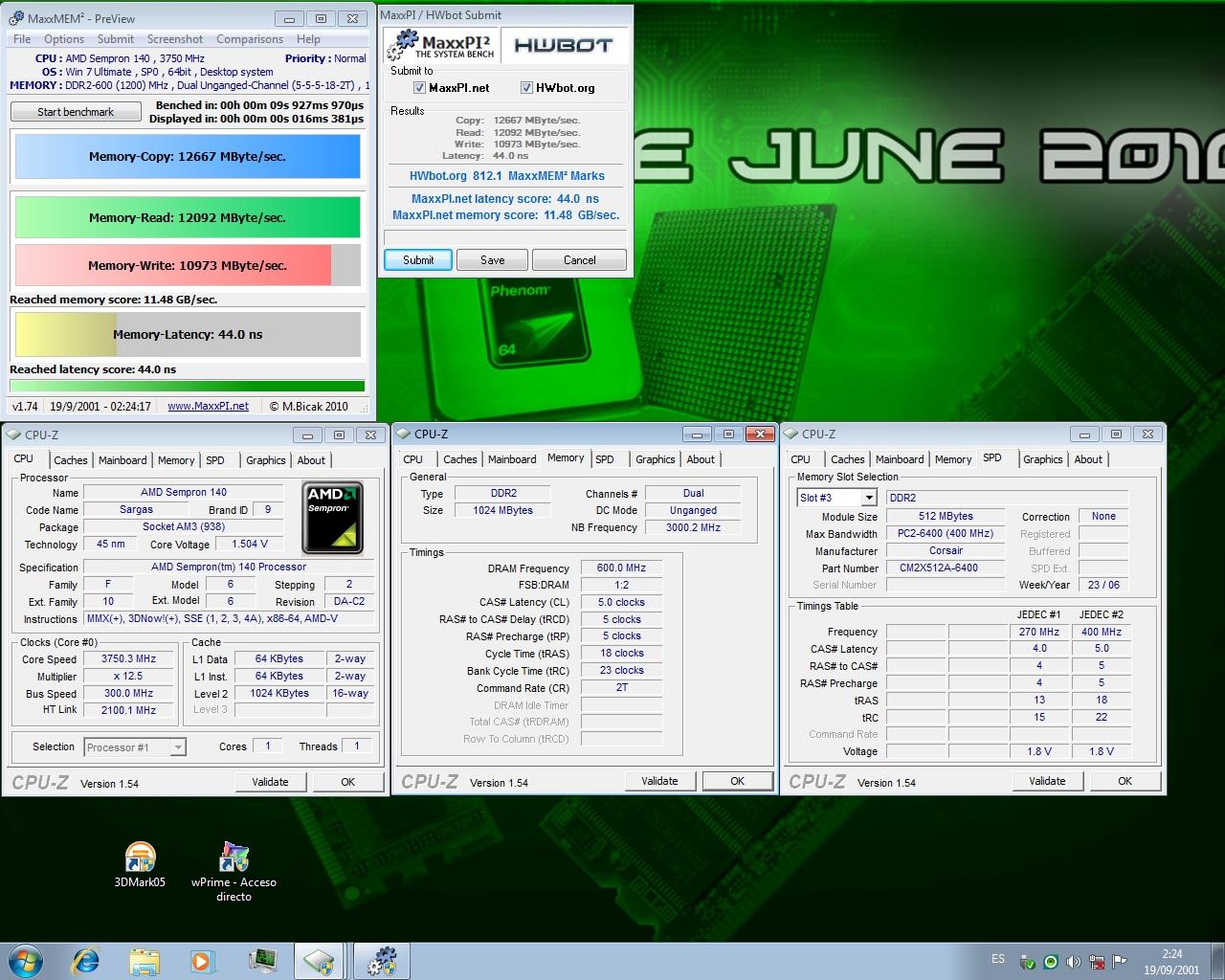Click the blue Memory-Copy result bar

(x=188, y=157)
